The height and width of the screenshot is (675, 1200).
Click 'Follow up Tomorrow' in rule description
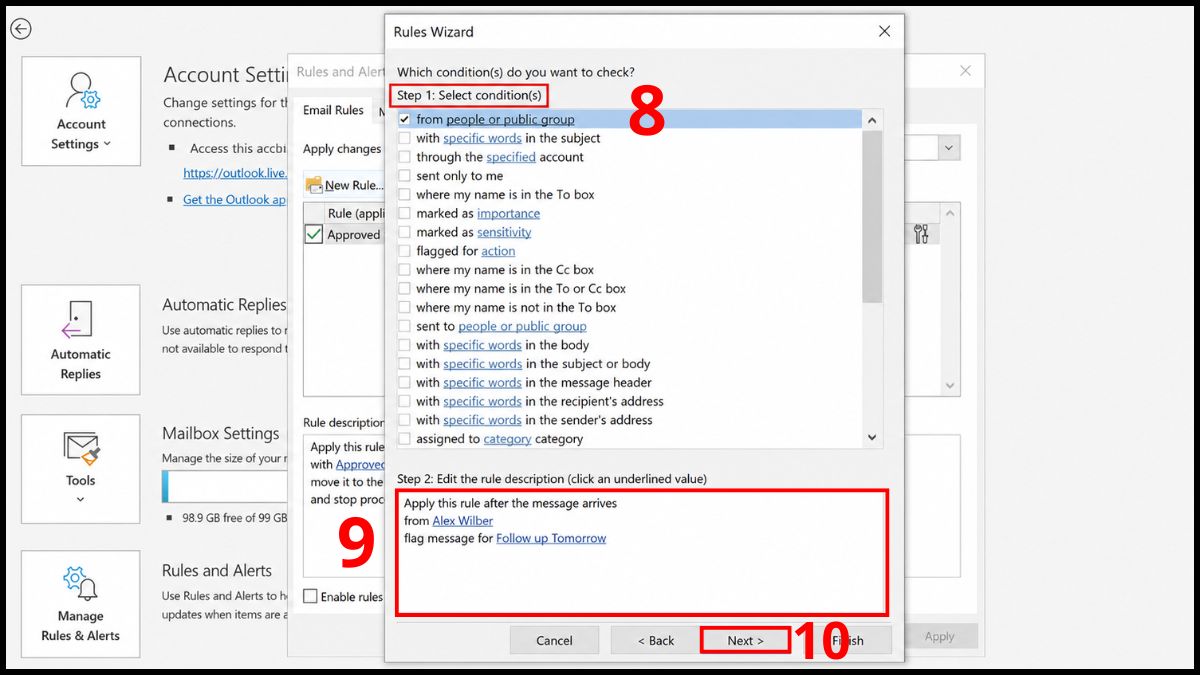click(551, 538)
